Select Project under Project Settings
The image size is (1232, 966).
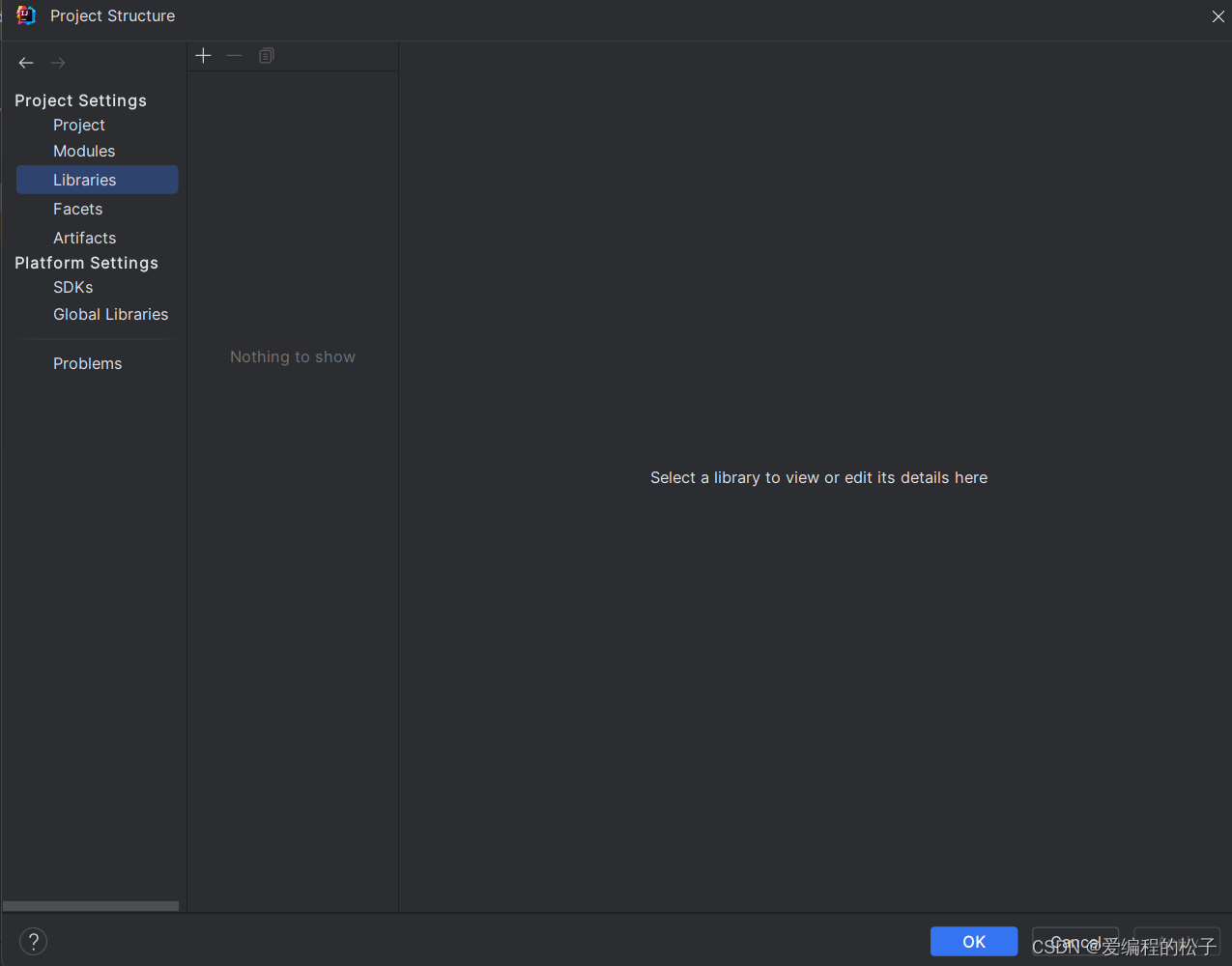[x=79, y=126]
